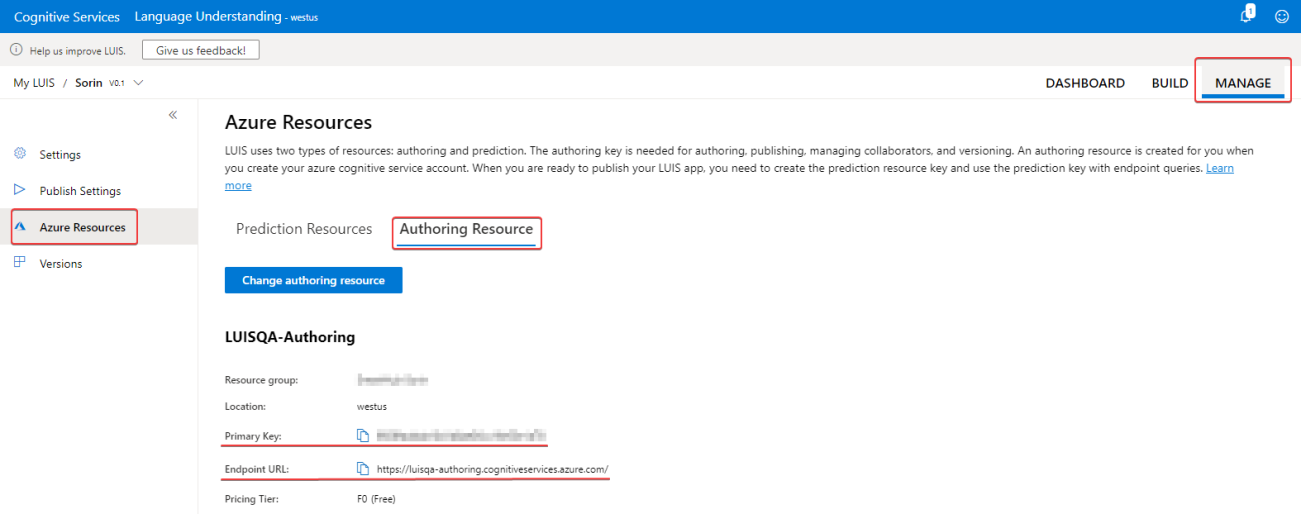Viewport: 1301px width, 514px height.
Task: Click the Azure Resources logo icon
Action: pyautogui.click(x=19, y=227)
